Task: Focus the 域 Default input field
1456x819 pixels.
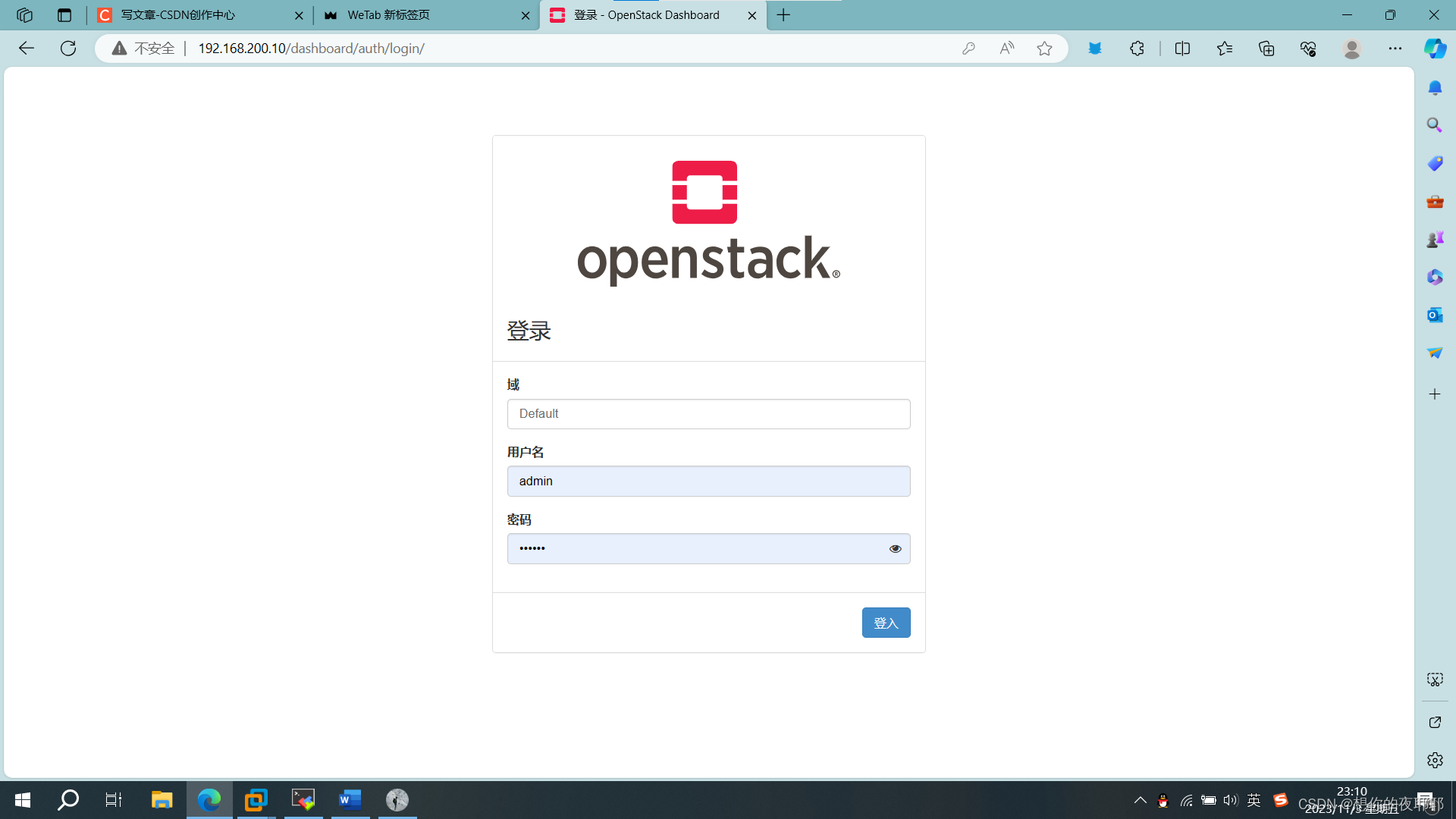Action: click(x=708, y=414)
